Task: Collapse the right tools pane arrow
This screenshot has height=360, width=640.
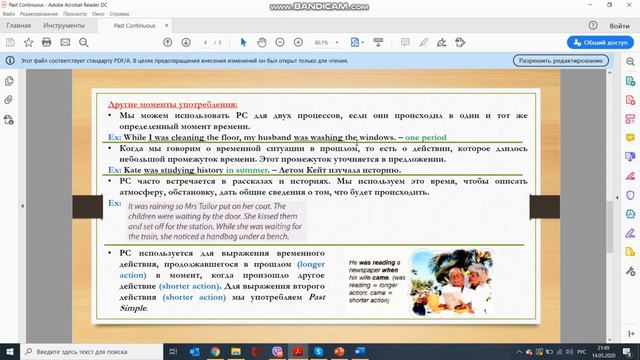Action: (x=617, y=198)
